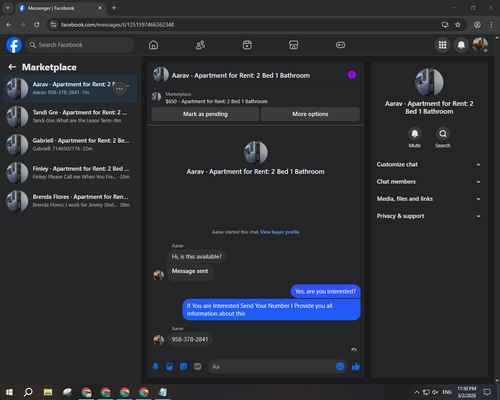The image size is (500, 400).
Task: Open the Facebook menu grid icon
Action: [442, 45]
